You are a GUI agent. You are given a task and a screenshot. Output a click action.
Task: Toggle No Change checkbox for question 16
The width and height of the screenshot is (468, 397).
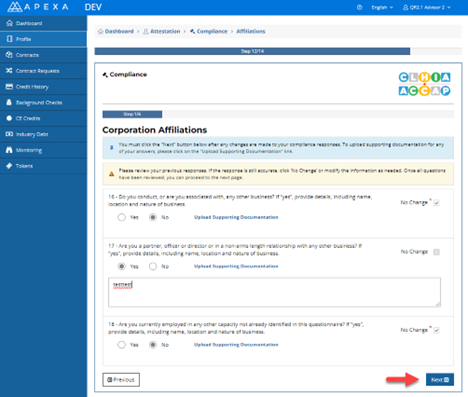[x=436, y=203]
